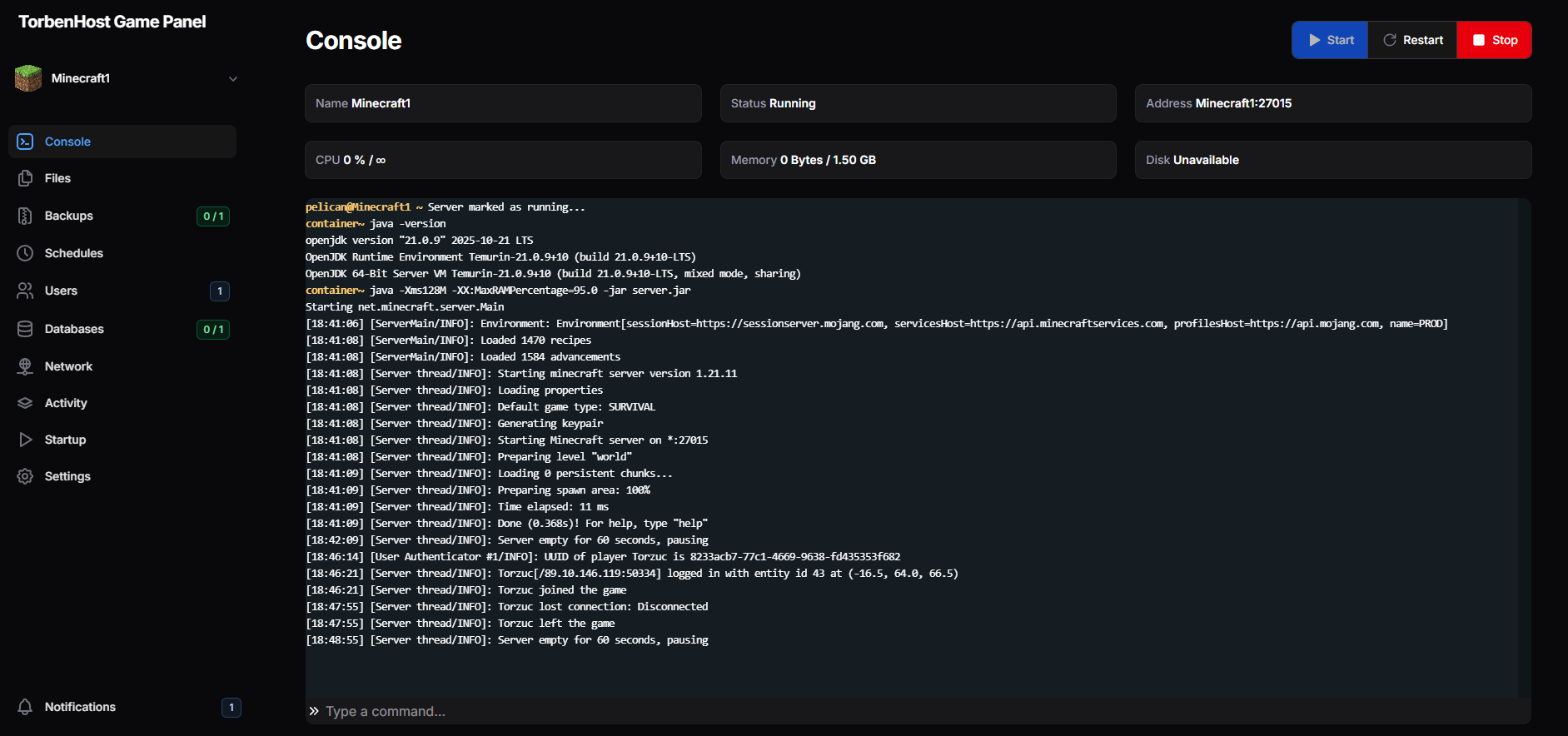Click the console output scrollbar
The image size is (1568, 736).
click(x=1524, y=448)
